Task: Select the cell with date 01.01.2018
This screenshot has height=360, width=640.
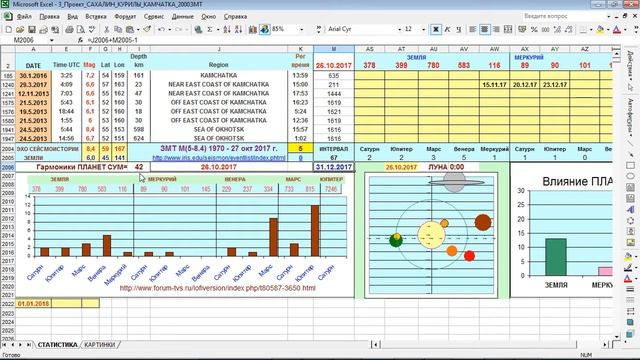Action: (x=33, y=304)
